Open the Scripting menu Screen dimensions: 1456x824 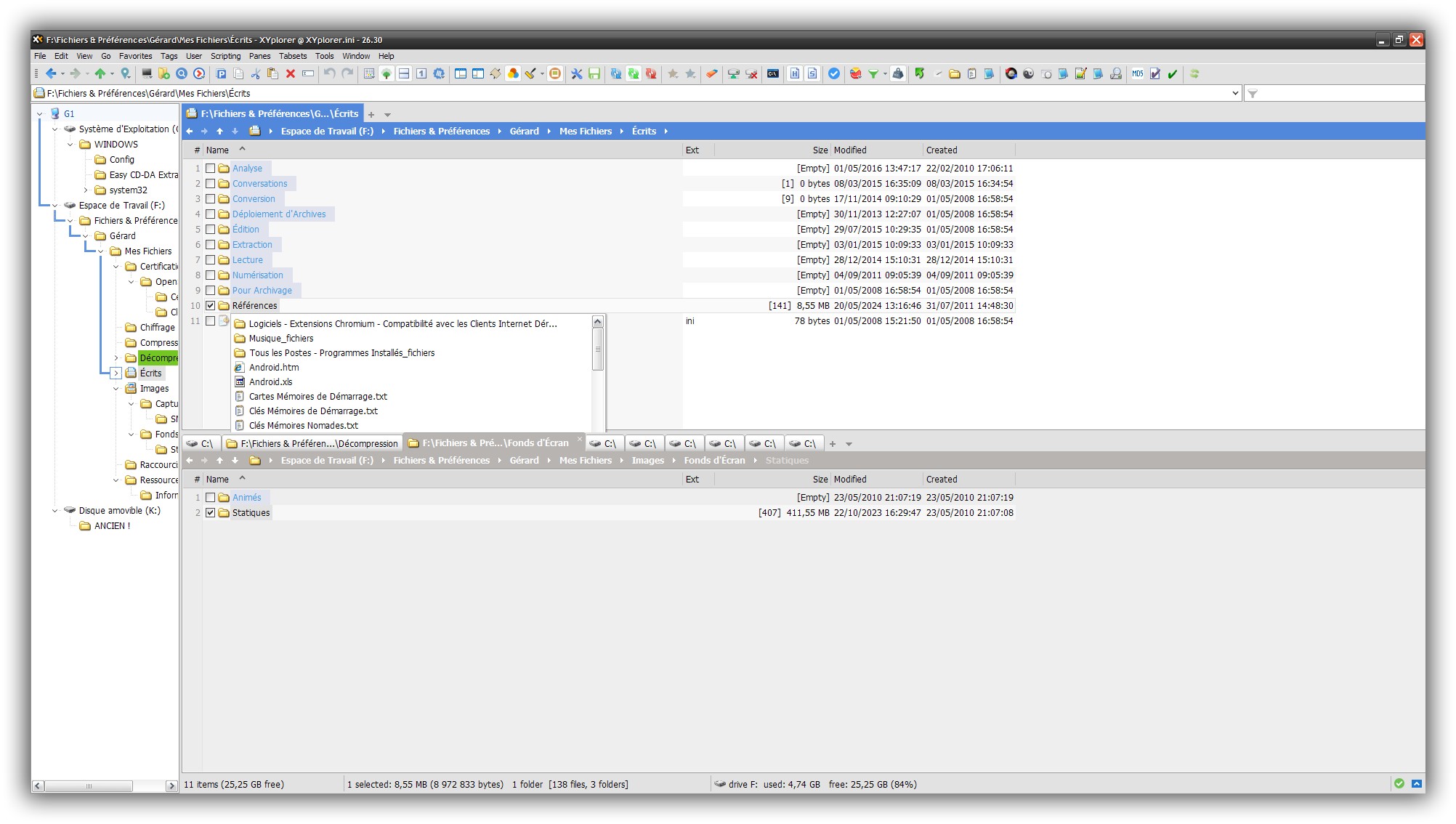[x=225, y=56]
